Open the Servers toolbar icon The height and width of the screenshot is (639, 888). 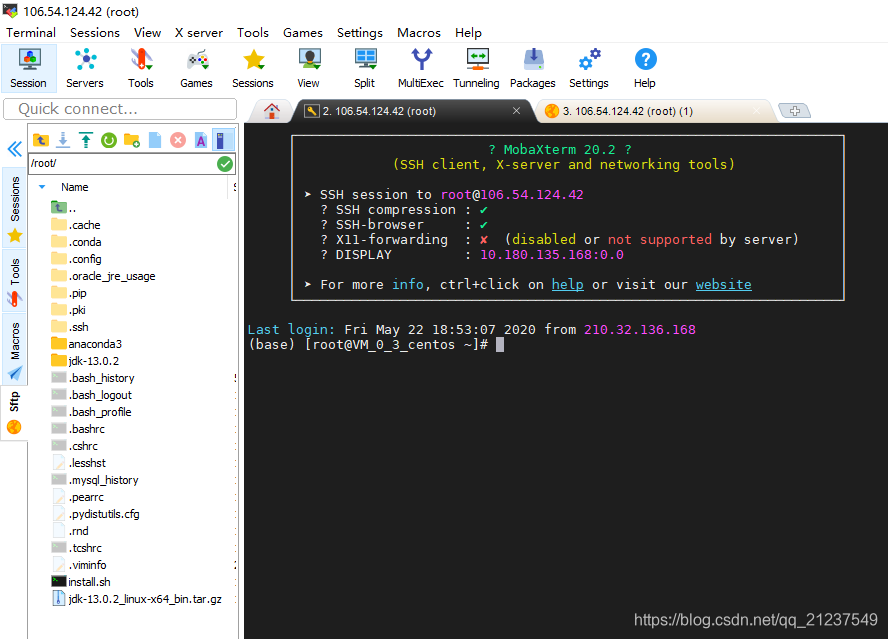click(85, 69)
